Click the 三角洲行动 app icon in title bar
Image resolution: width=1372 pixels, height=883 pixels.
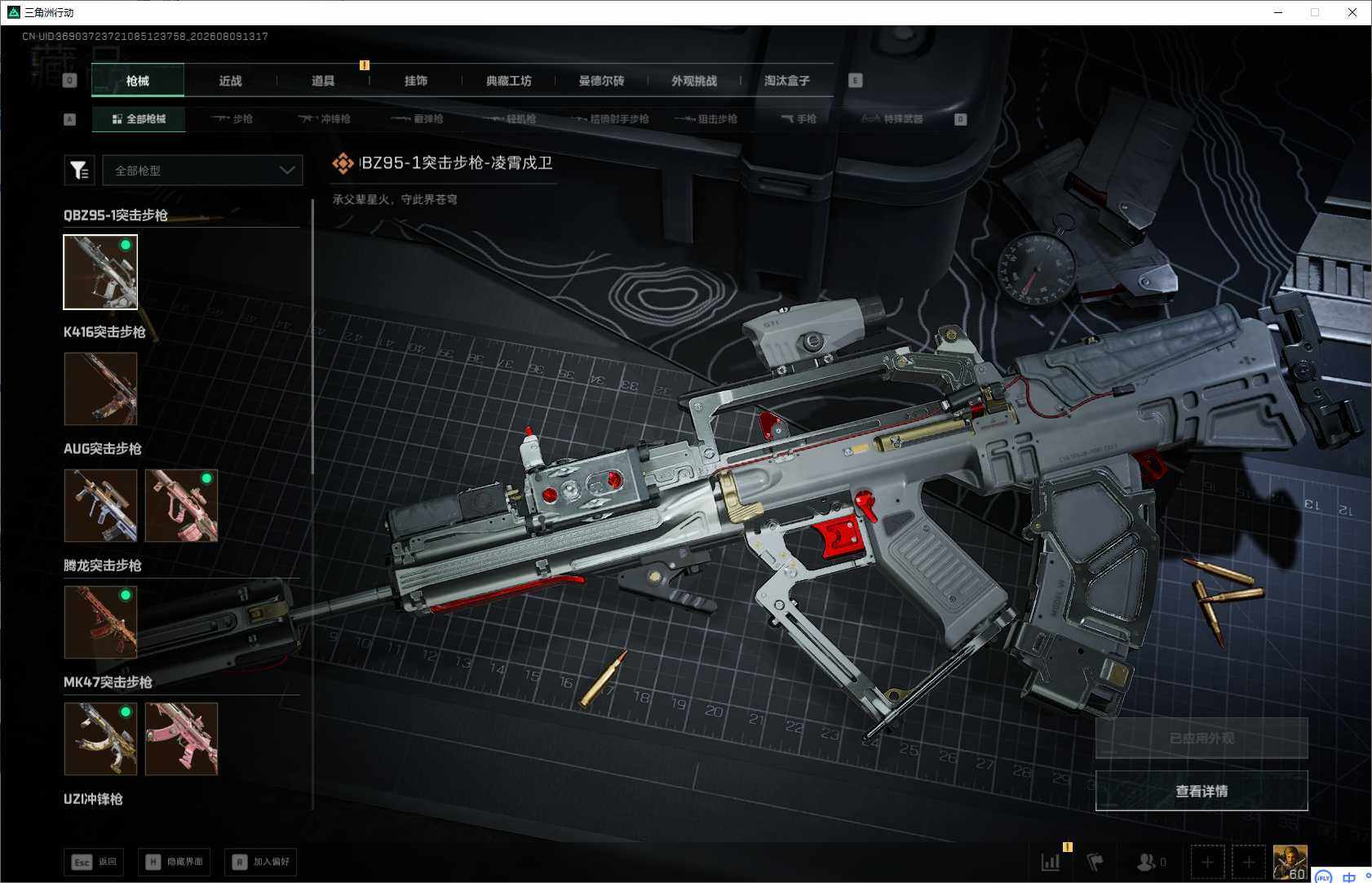(x=13, y=12)
